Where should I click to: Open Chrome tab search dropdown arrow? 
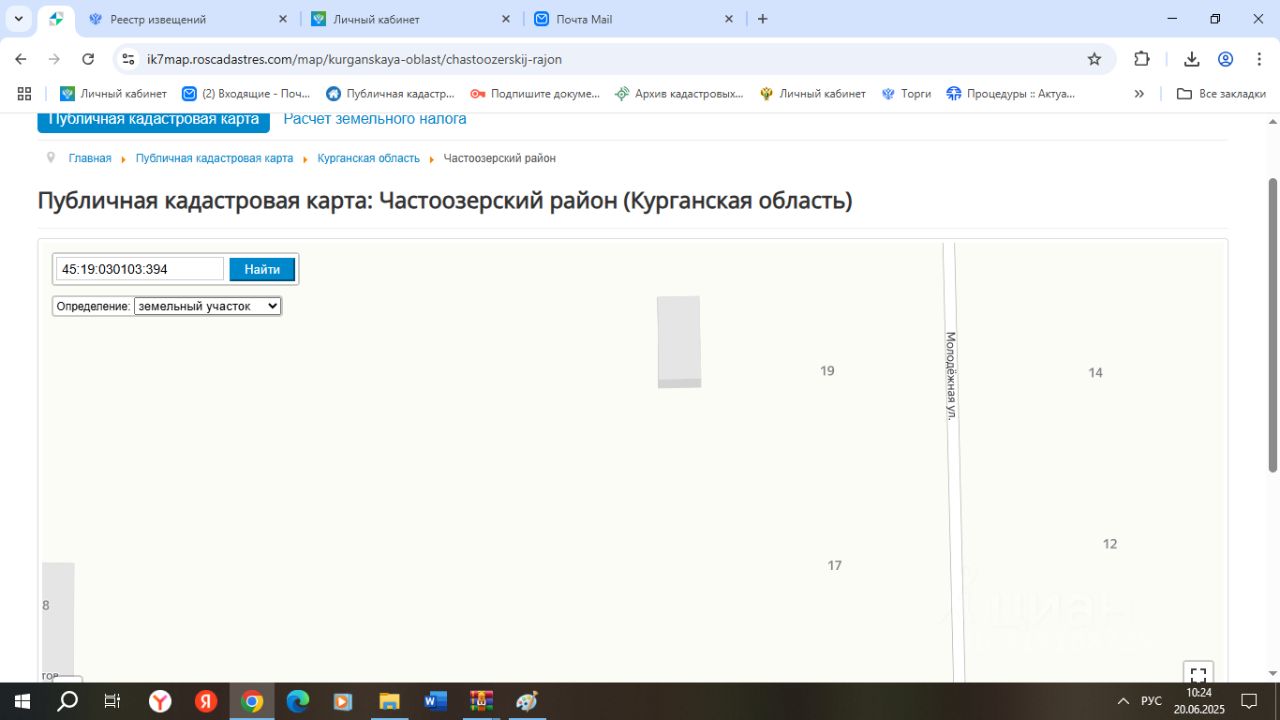click(18, 19)
